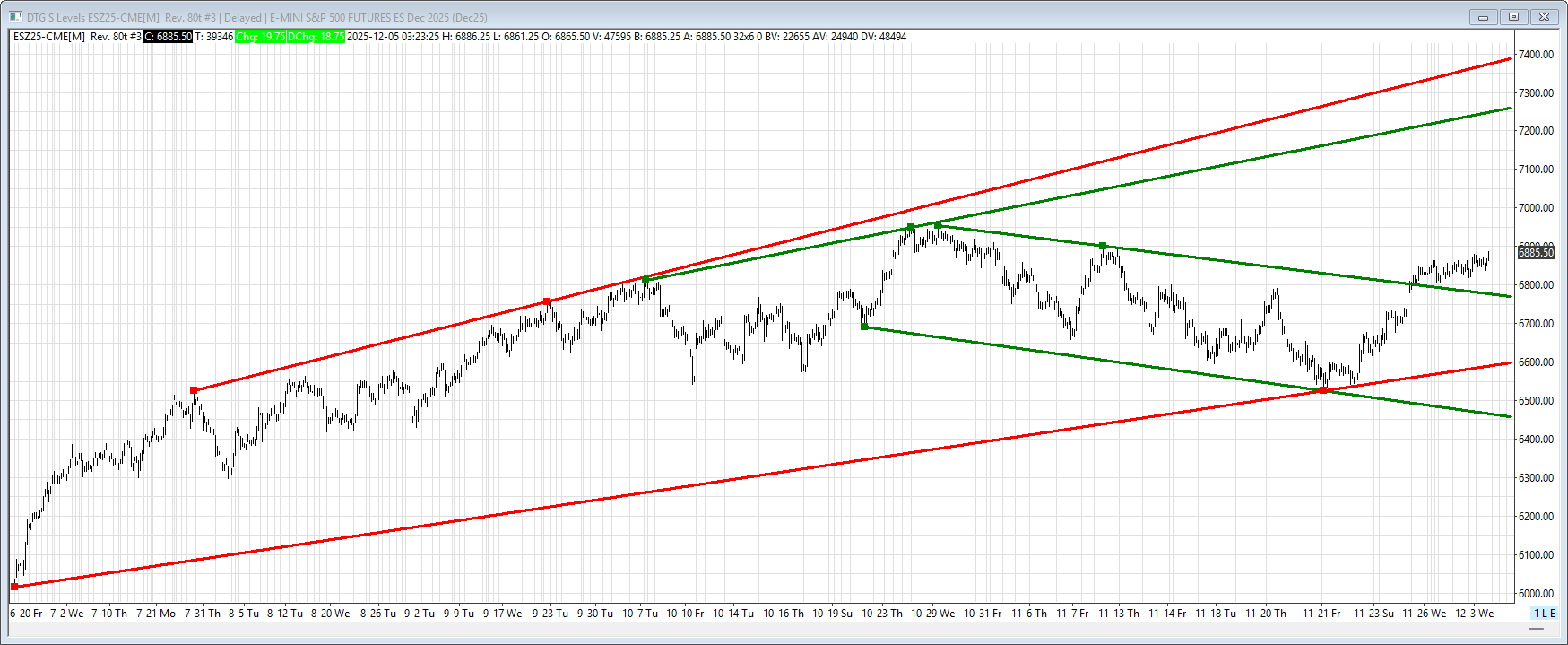Click the A: 6885.50 ask value
Viewport: 1568px width, 645px height.
706,37
